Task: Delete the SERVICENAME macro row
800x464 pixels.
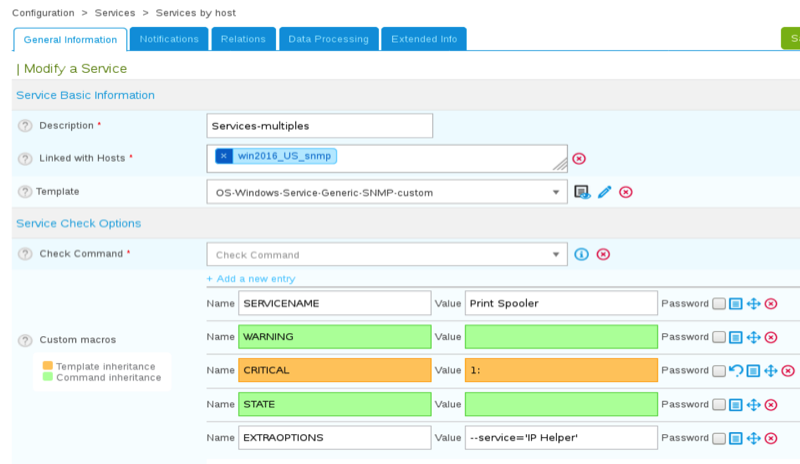Action: coord(771,303)
